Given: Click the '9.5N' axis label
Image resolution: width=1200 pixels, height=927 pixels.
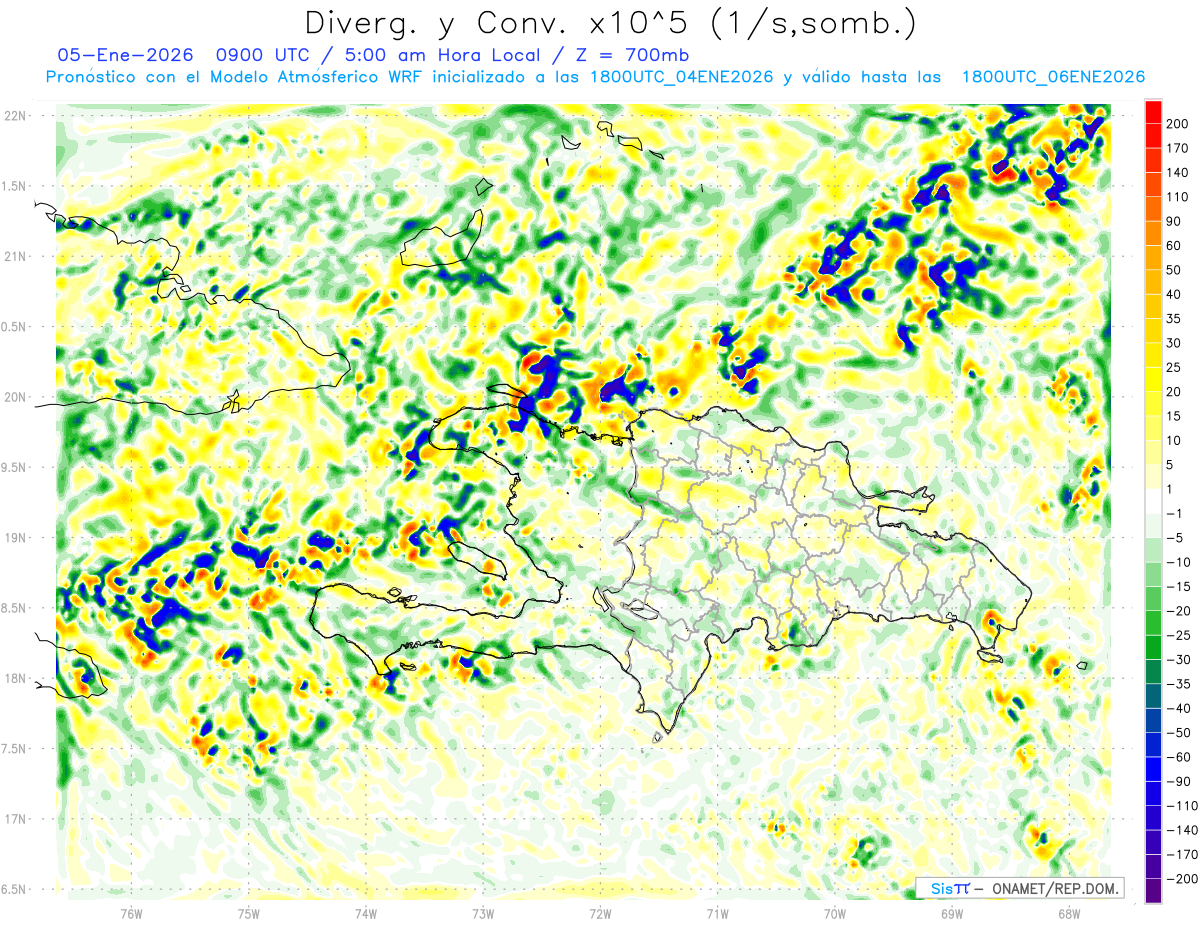Looking at the screenshot, I should pos(15,467).
